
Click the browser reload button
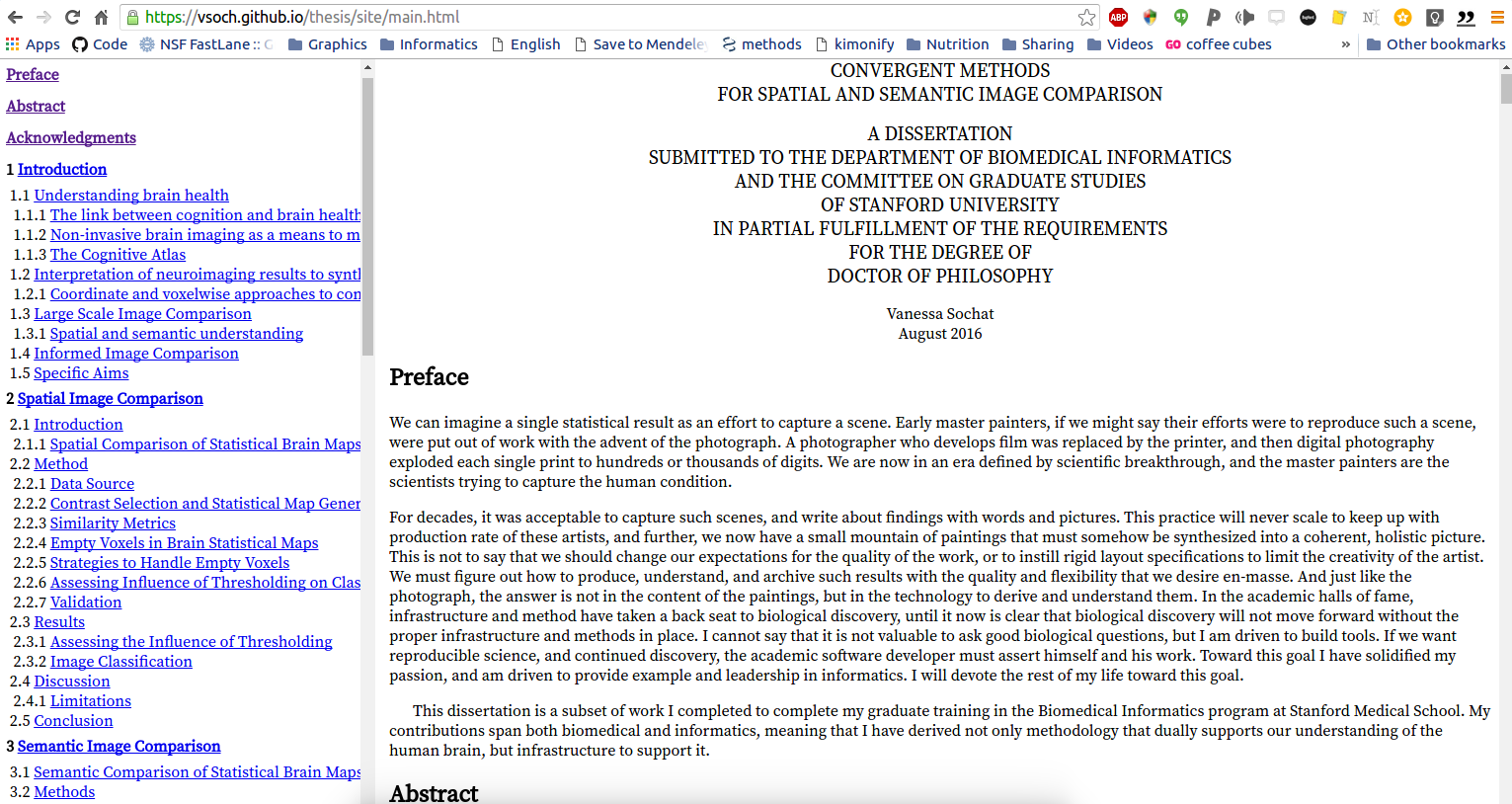pyautogui.click(x=72, y=17)
